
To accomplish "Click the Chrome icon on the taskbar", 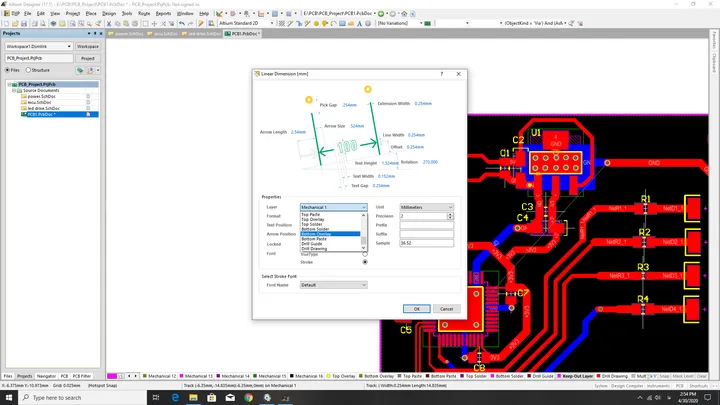I will [x=248, y=398].
